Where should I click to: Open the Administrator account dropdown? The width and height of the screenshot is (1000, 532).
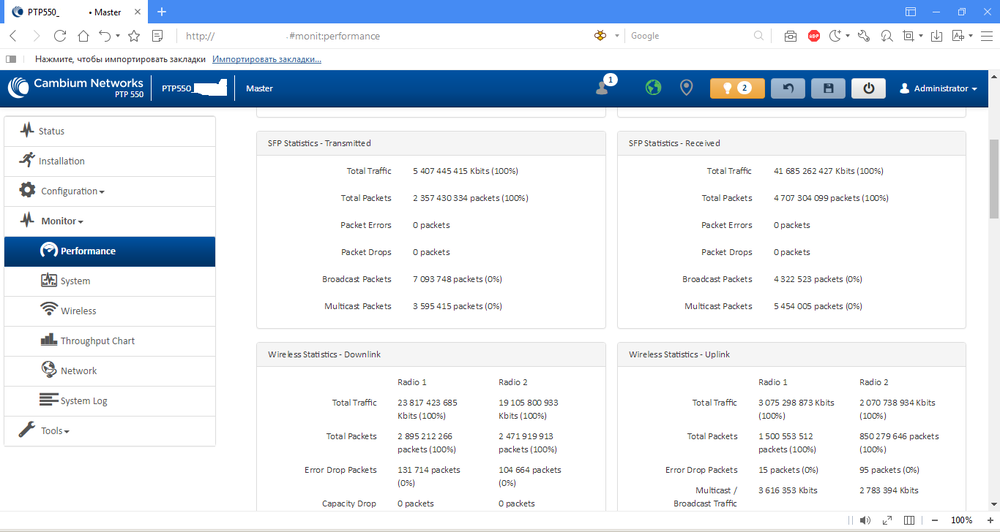938,89
